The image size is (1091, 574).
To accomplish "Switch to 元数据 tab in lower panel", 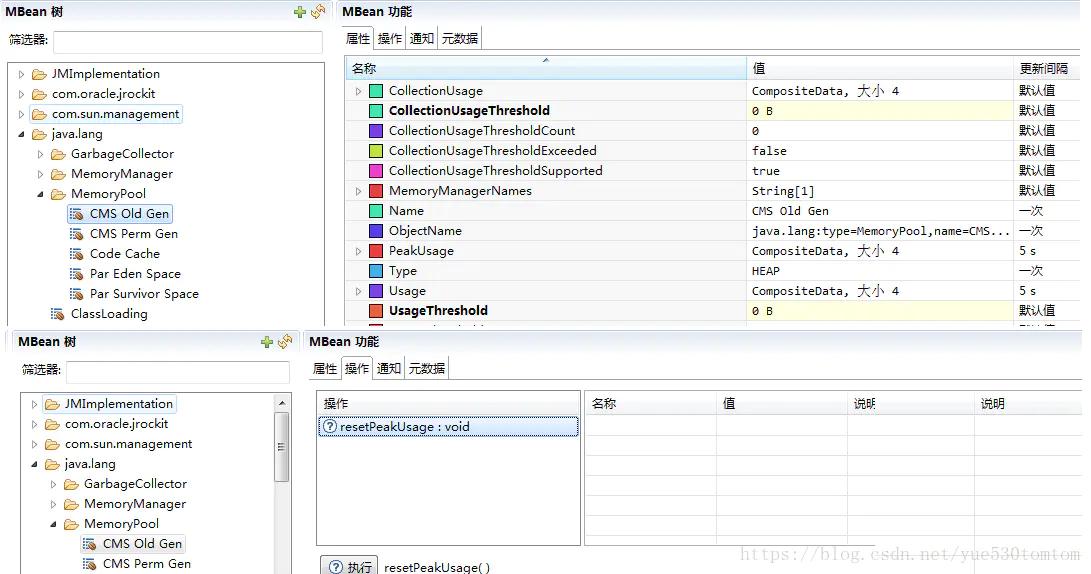I will pyautogui.click(x=427, y=368).
